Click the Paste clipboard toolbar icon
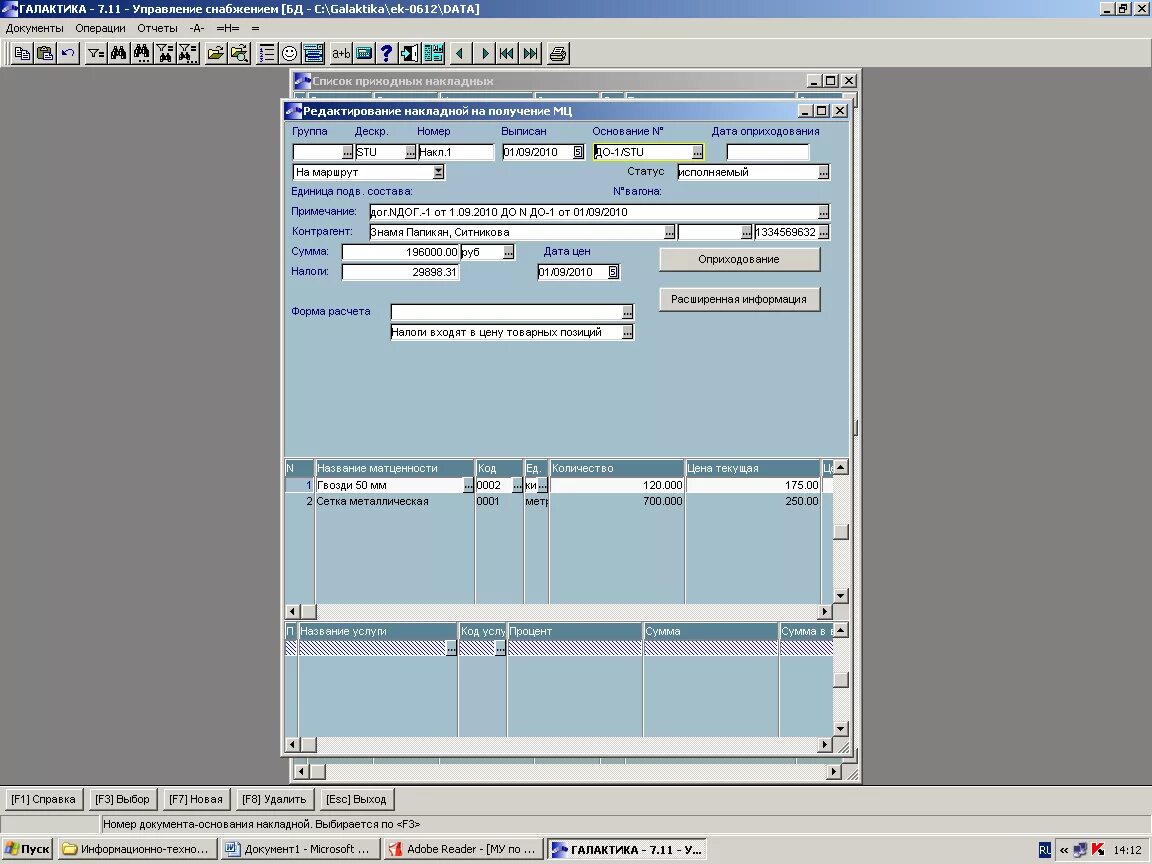The height and width of the screenshot is (864, 1152). [x=45, y=53]
